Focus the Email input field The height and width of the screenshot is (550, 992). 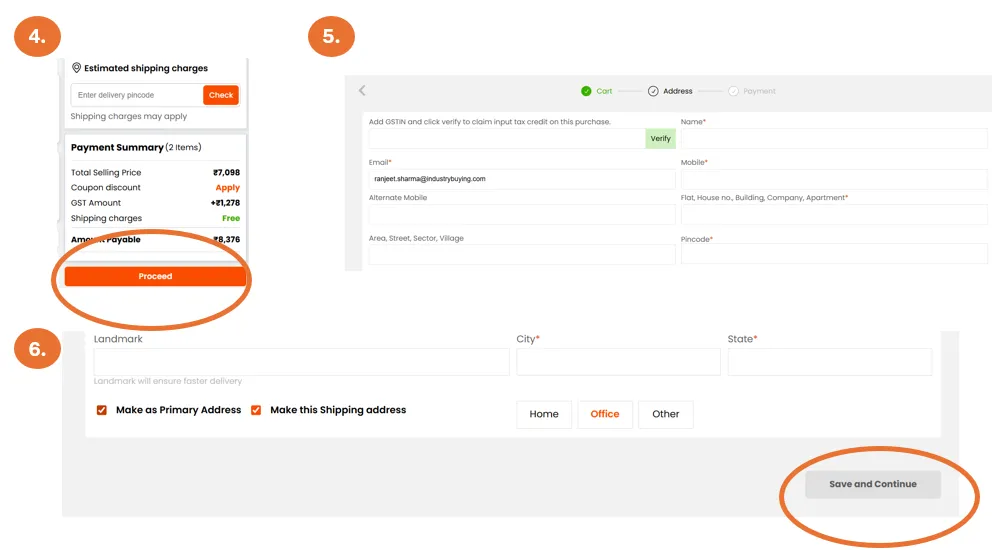click(522, 179)
